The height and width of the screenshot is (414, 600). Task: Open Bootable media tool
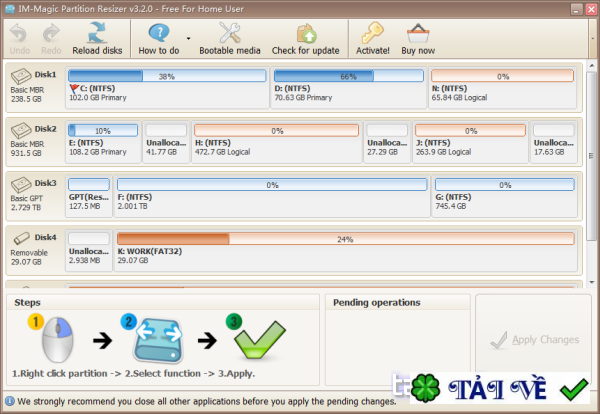tap(230, 33)
